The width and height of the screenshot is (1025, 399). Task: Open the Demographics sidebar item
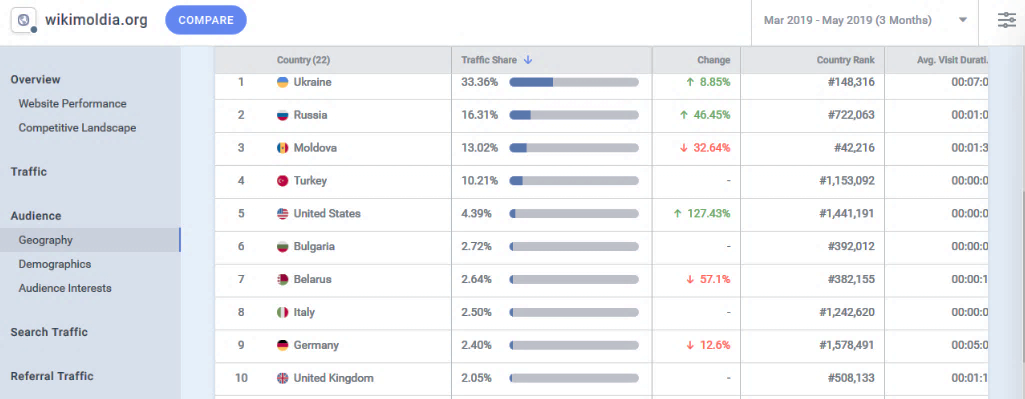(x=55, y=264)
